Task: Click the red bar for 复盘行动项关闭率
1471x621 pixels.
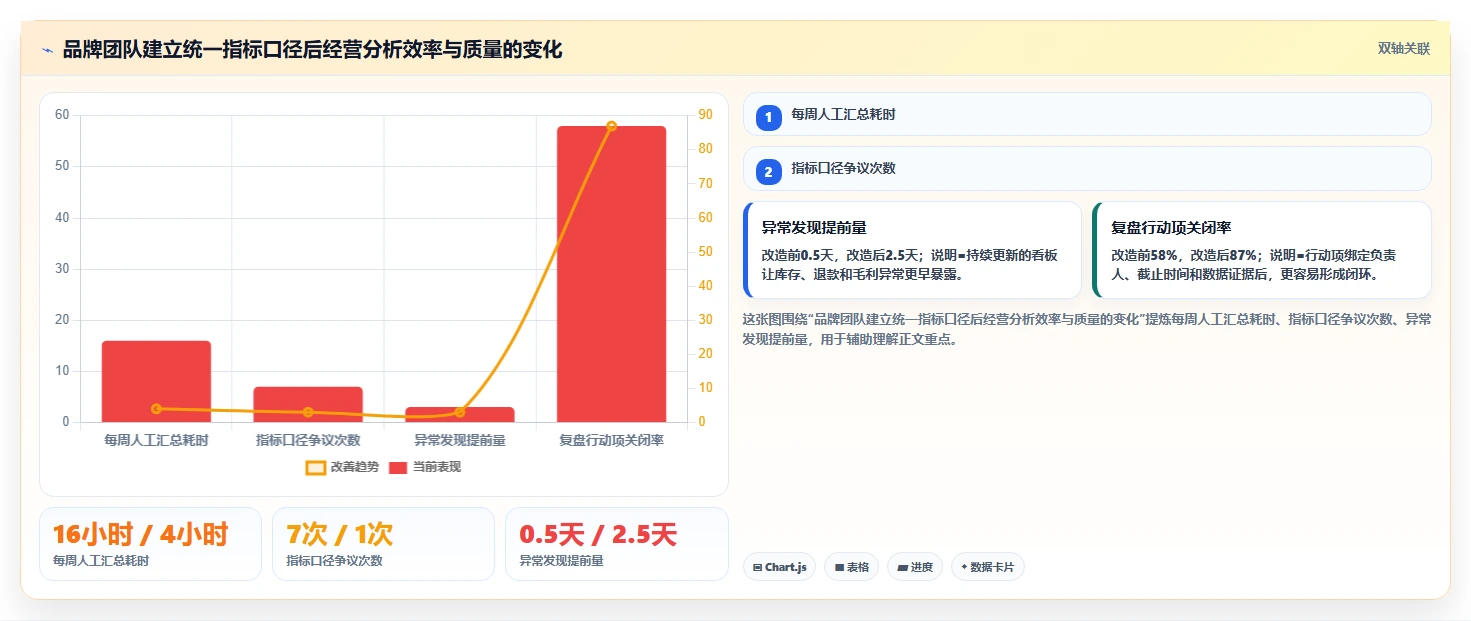Action: tap(611, 274)
